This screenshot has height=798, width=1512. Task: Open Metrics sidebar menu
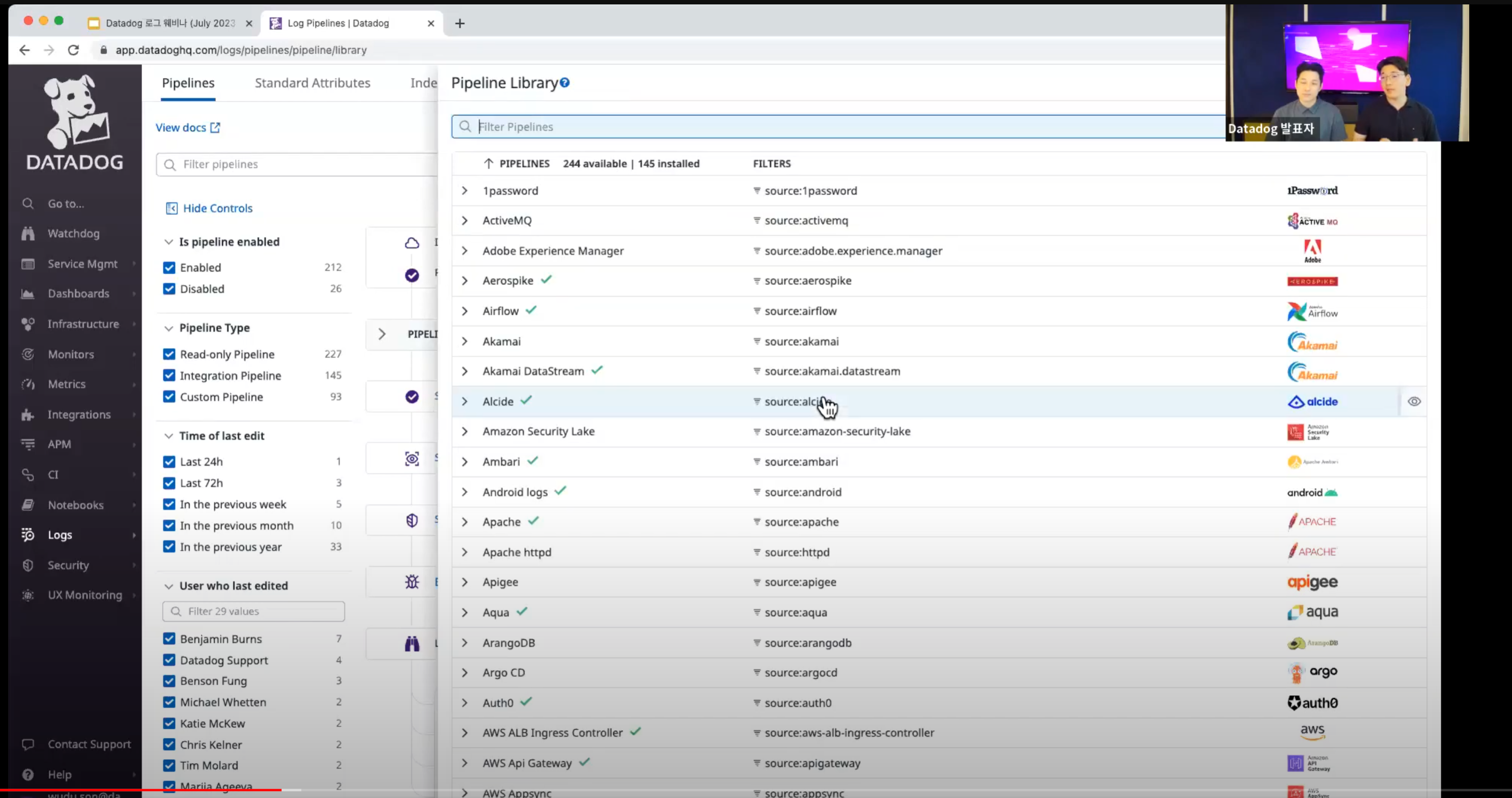coord(66,384)
